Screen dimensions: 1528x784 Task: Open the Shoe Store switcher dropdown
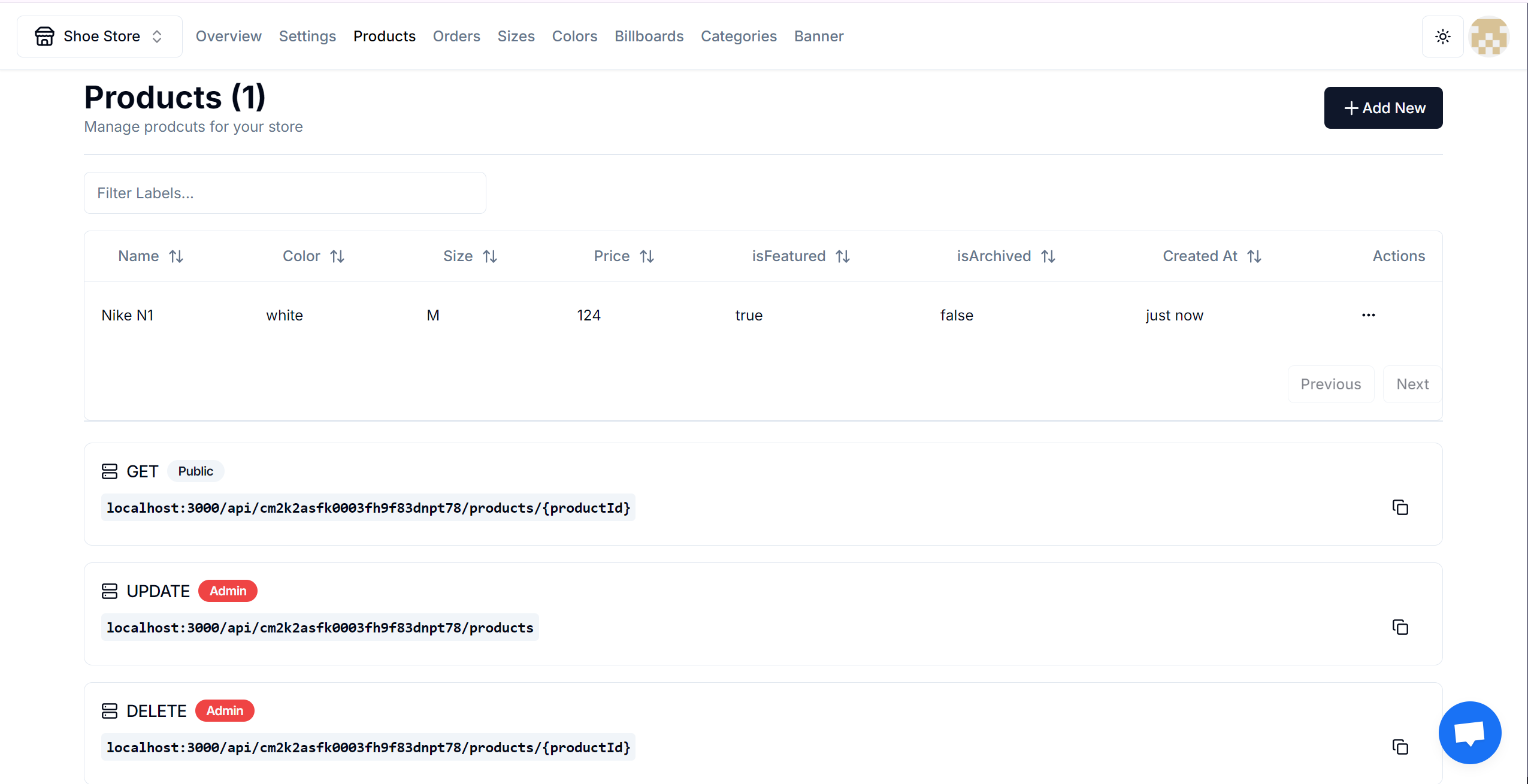[100, 37]
